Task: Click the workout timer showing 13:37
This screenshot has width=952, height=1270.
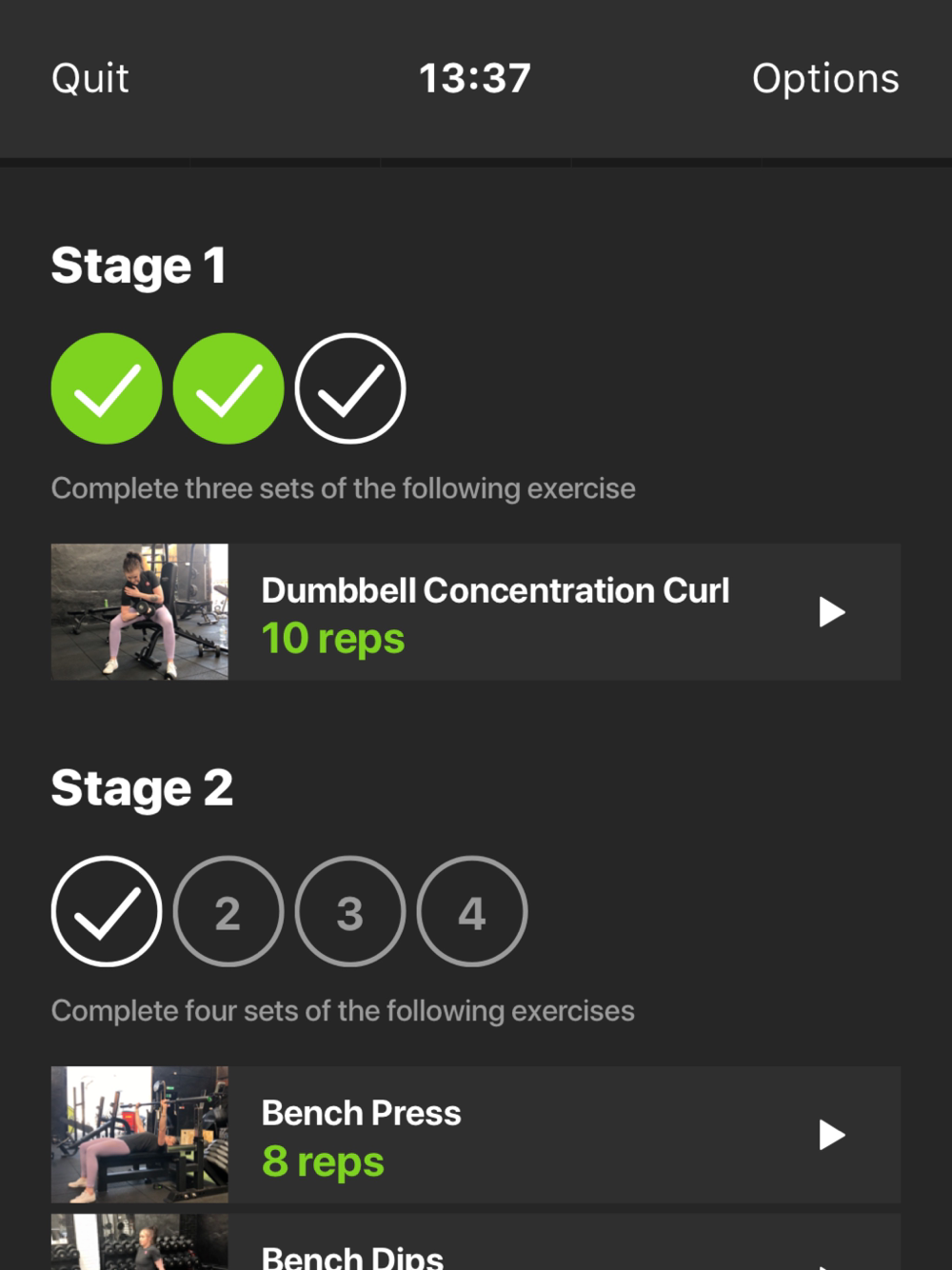Action: coord(475,78)
